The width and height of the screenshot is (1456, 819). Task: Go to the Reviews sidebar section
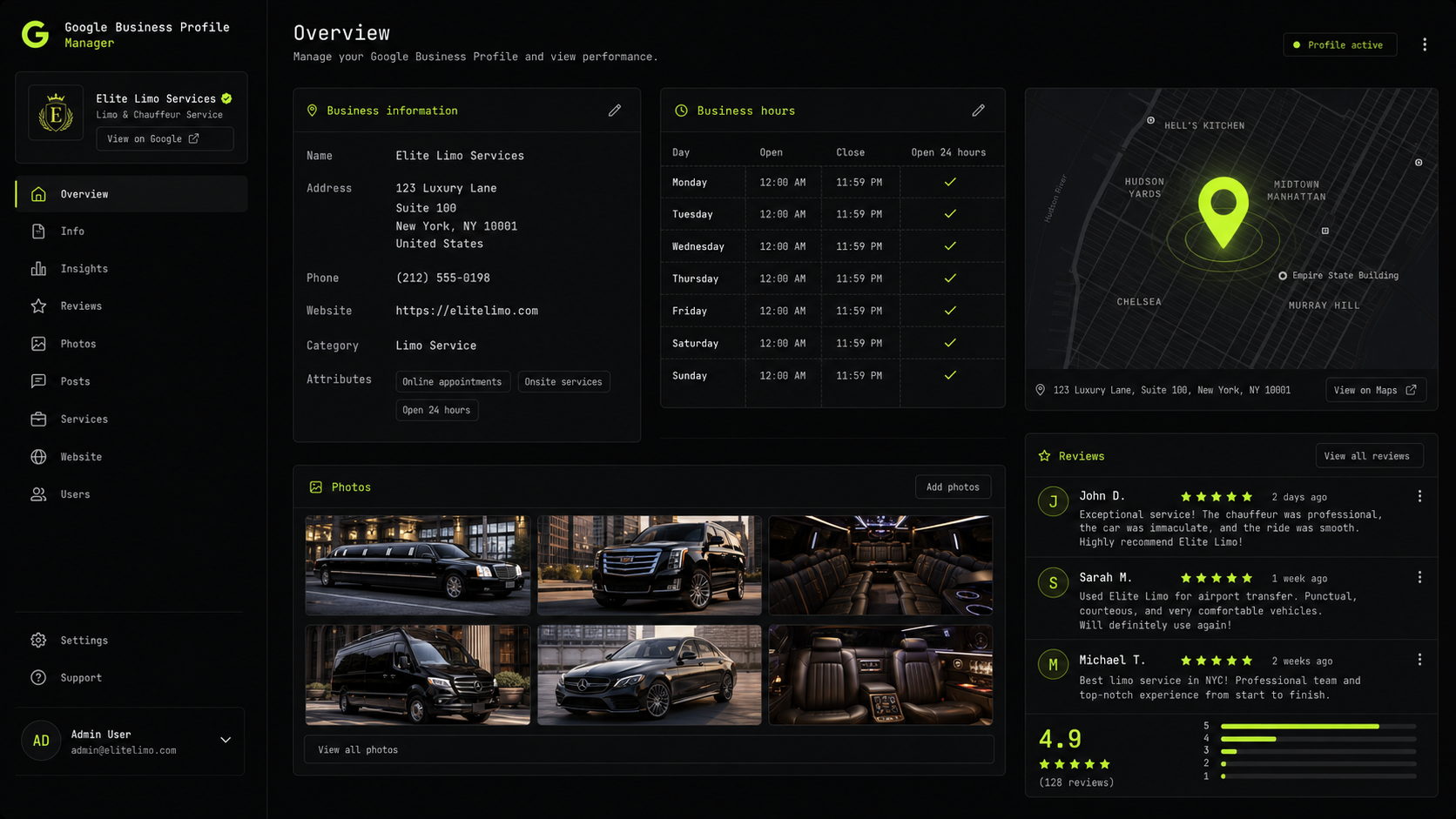131,306
